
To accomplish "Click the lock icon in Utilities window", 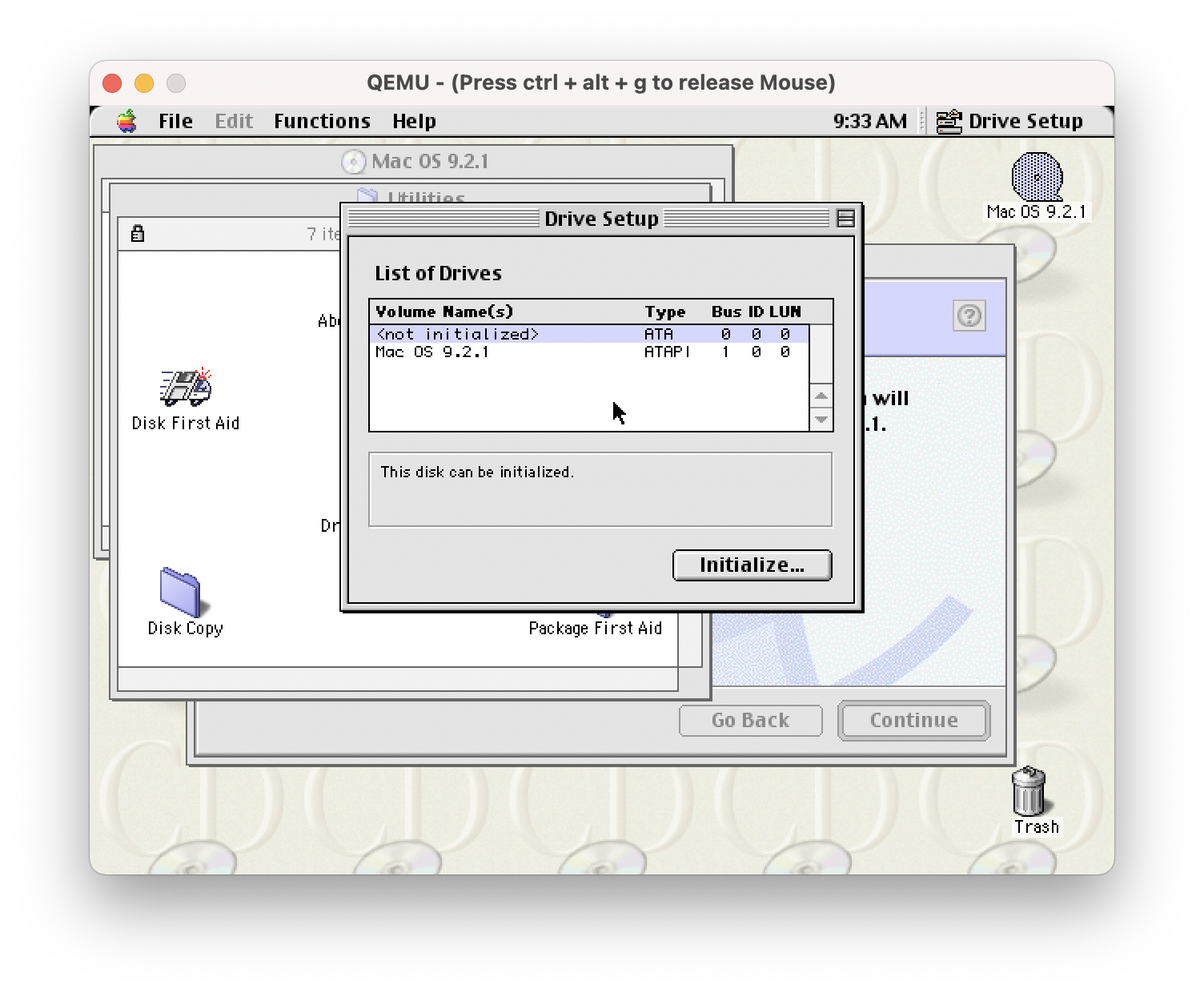I will (138, 234).
